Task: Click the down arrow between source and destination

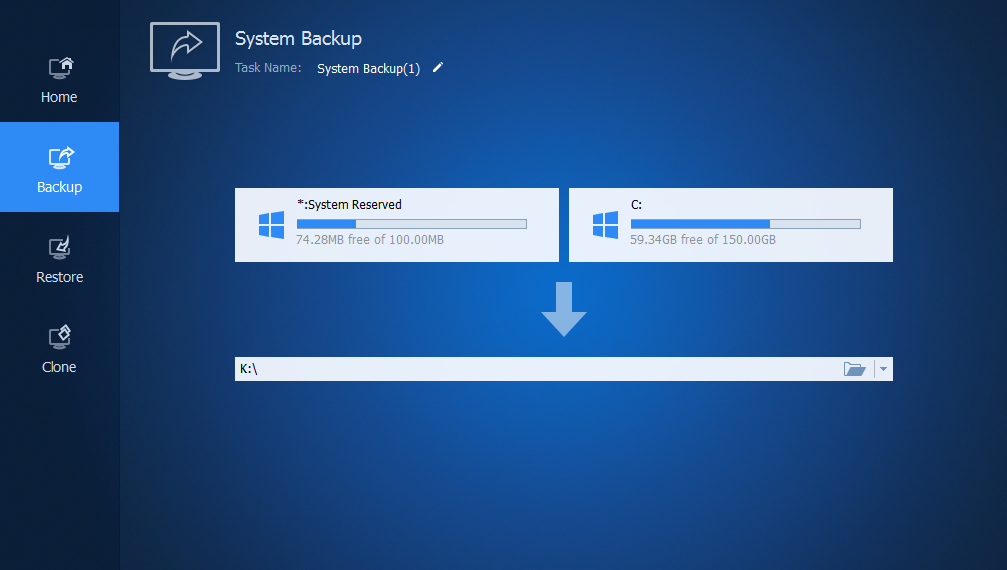Action: (x=564, y=309)
